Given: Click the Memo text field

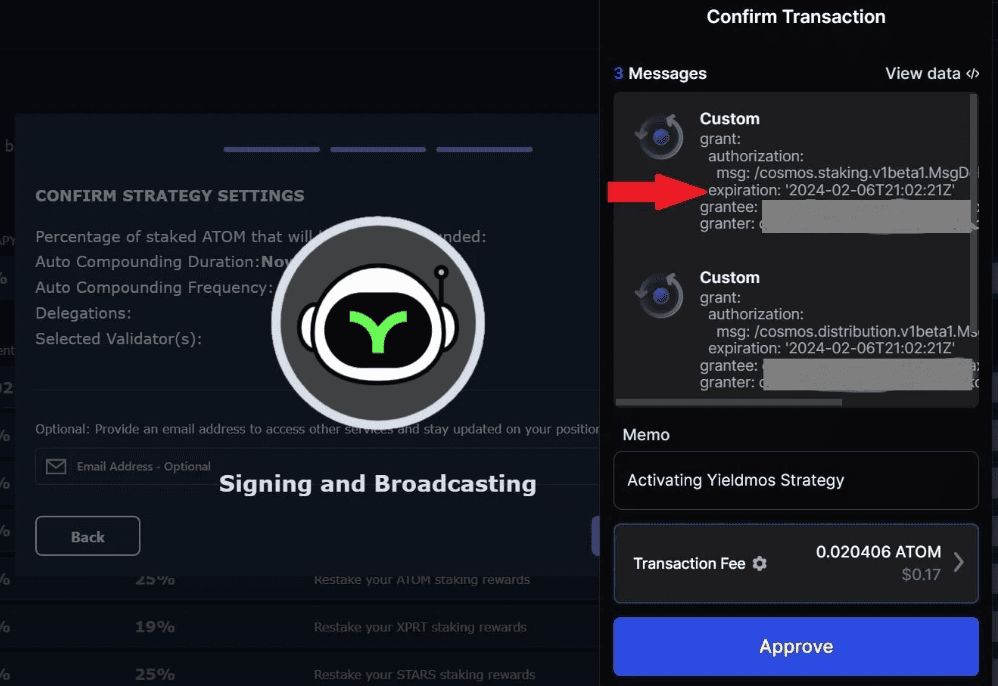Looking at the screenshot, I should tap(796, 480).
